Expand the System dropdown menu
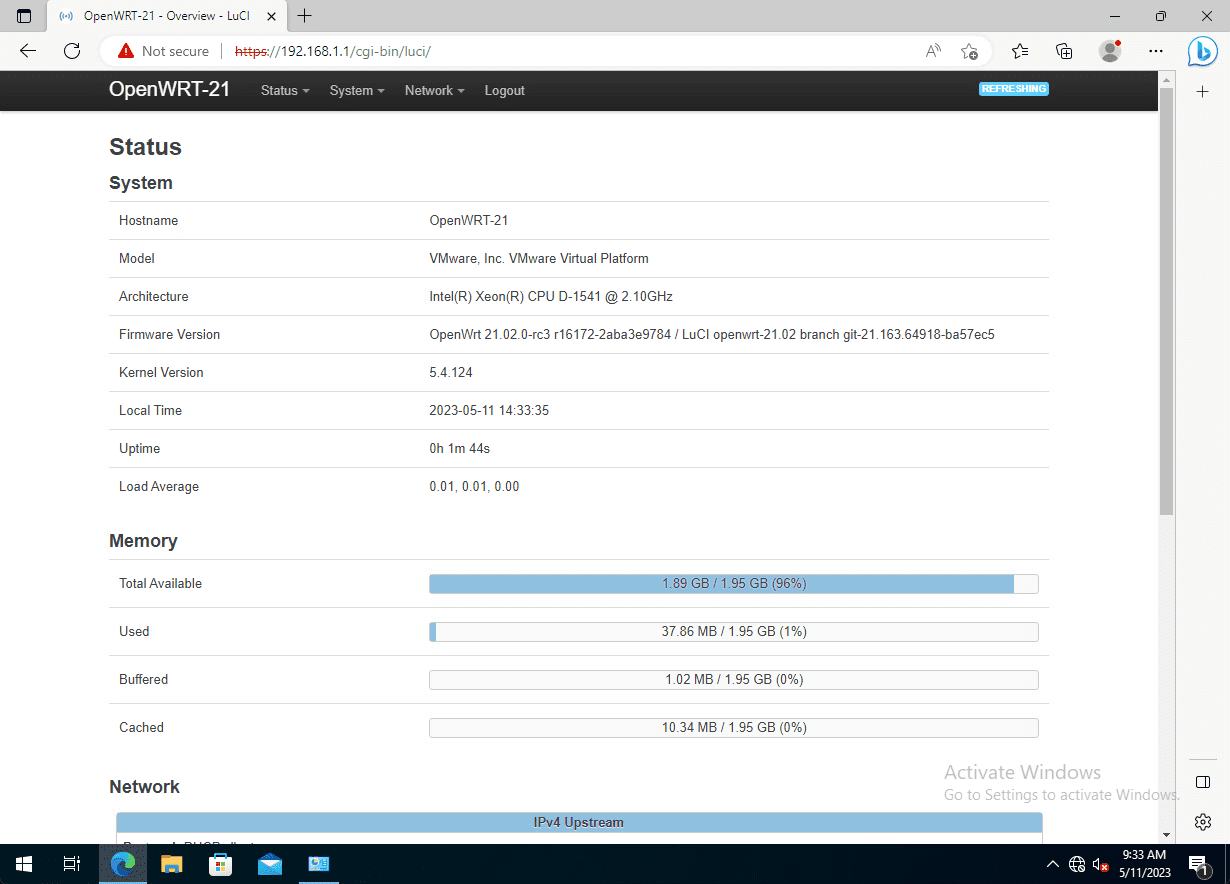1230x884 pixels. click(x=357, y=90)
